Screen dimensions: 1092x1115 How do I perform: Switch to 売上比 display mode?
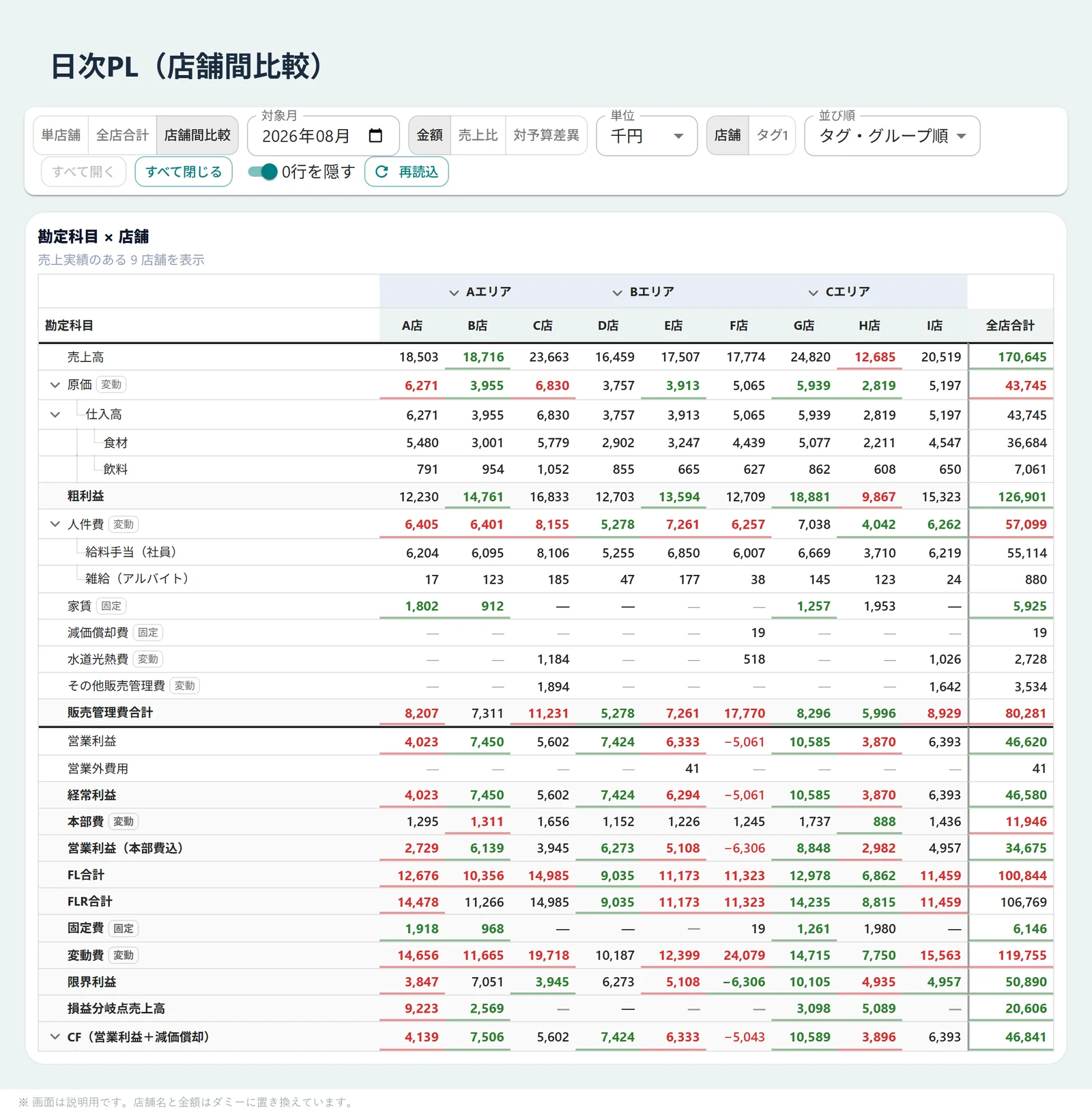click(x=478, y=135)
